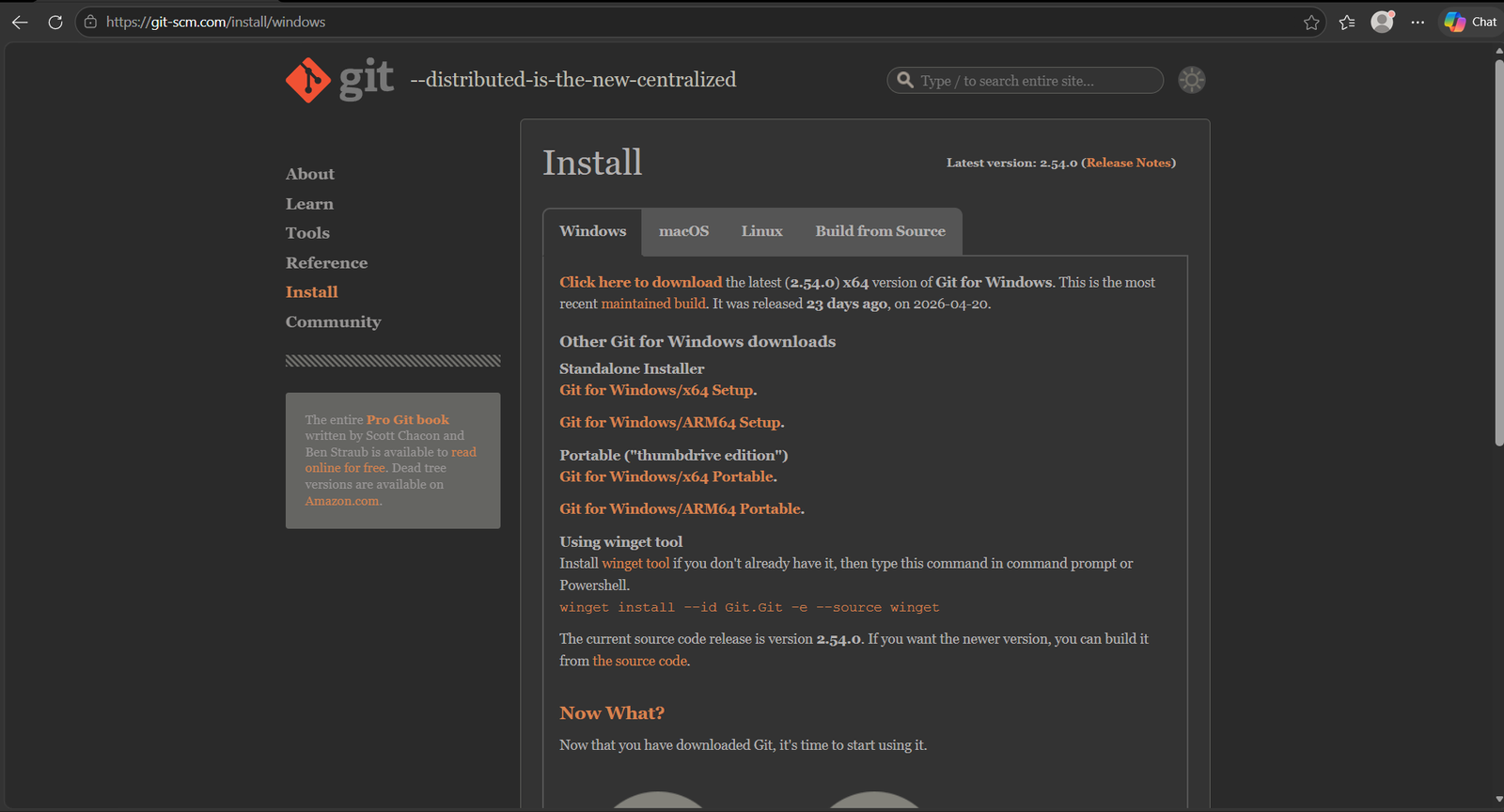Image resolution: width=1504 pixels, height=812 pixels.
Task: Open the source code link
Action: pyautogui.click(x=640, y=661)
